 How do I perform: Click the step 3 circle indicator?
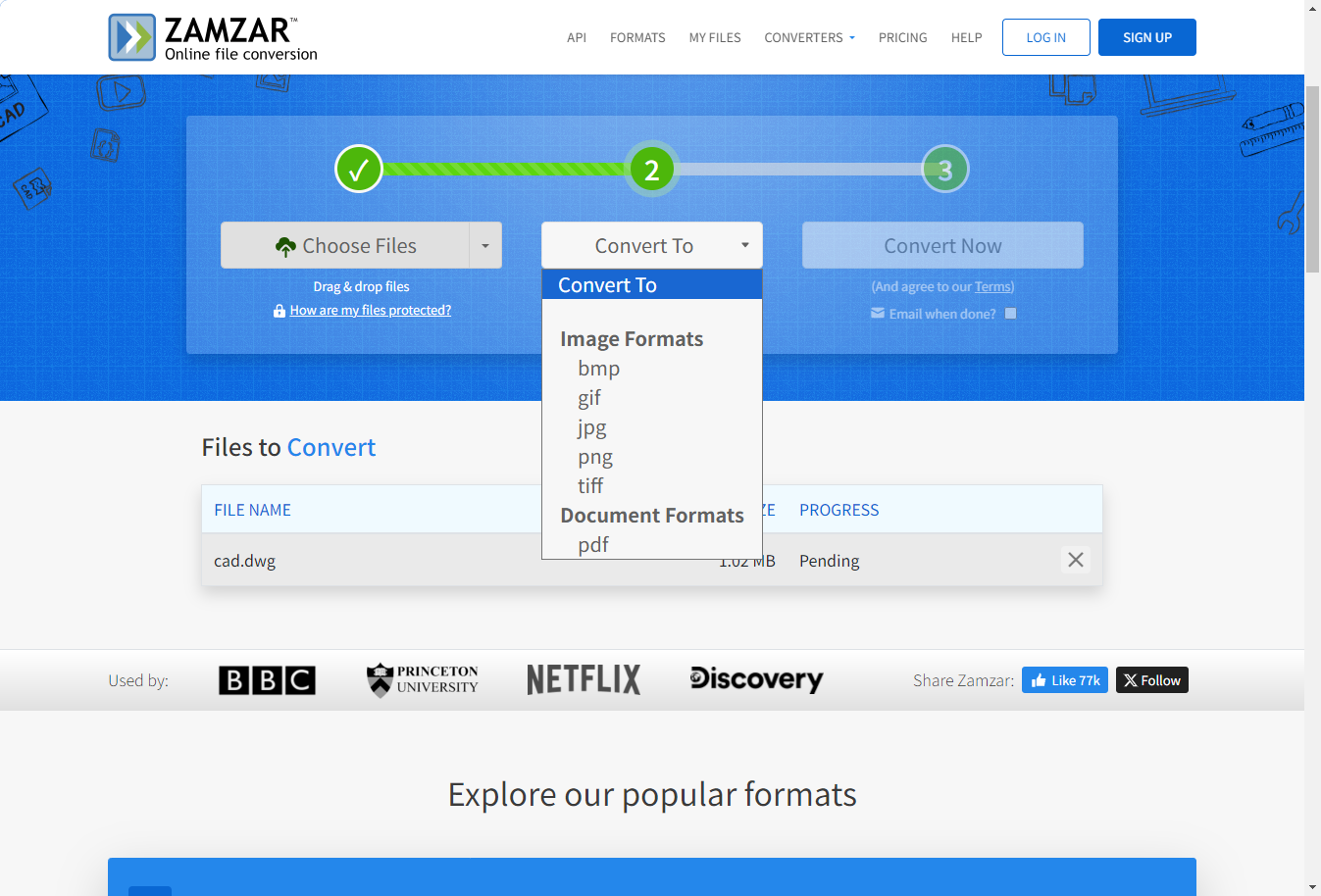[x=944, y=170]
